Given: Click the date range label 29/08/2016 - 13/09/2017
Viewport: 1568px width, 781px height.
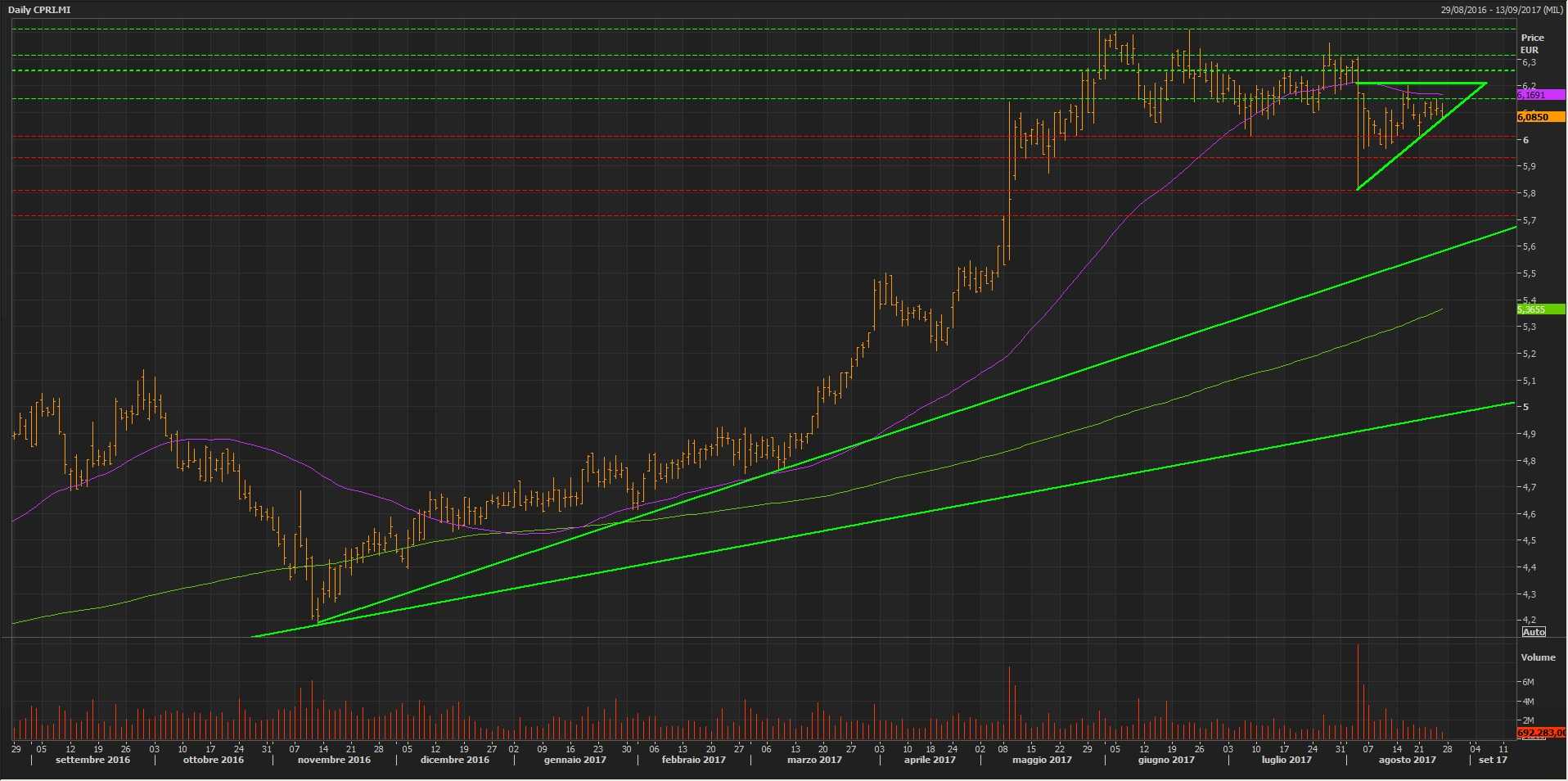Looking at the screenshot, I should pos(1503,10).
